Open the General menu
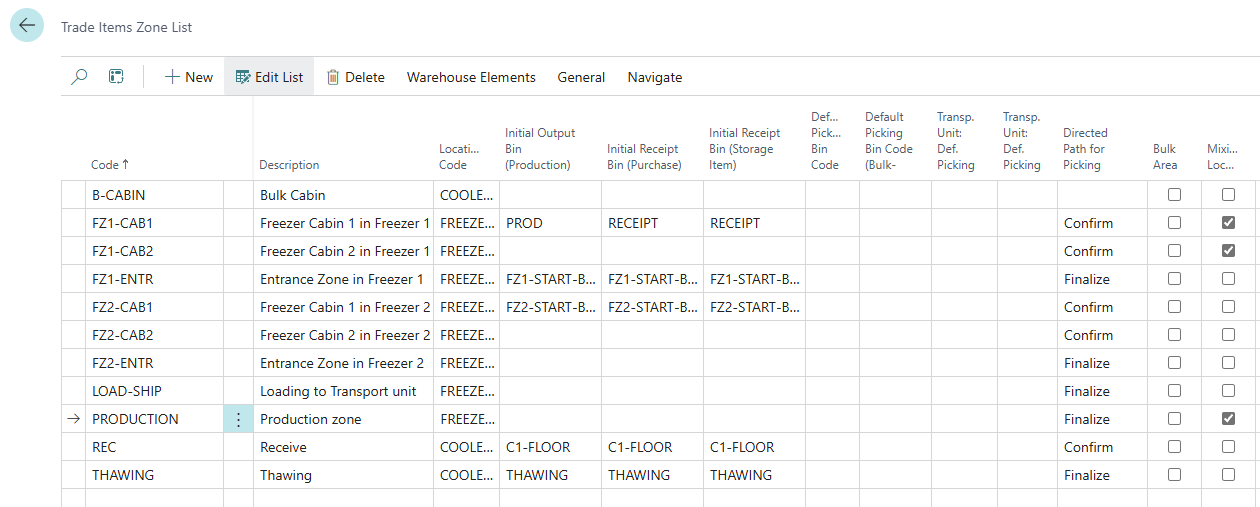This screenshot has height=507, width=1260. click(x=581, y=77)
